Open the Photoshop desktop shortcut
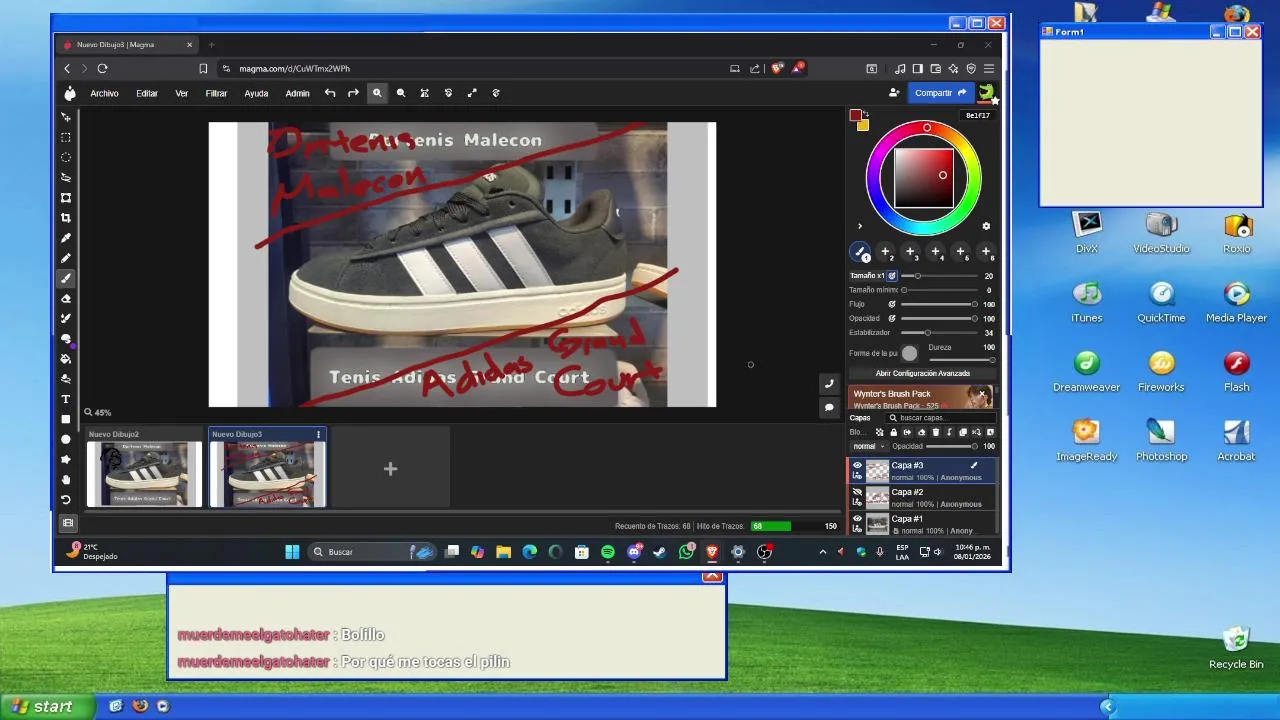Viewport: 1280px width, 720px height. [x=1161, y=440]
